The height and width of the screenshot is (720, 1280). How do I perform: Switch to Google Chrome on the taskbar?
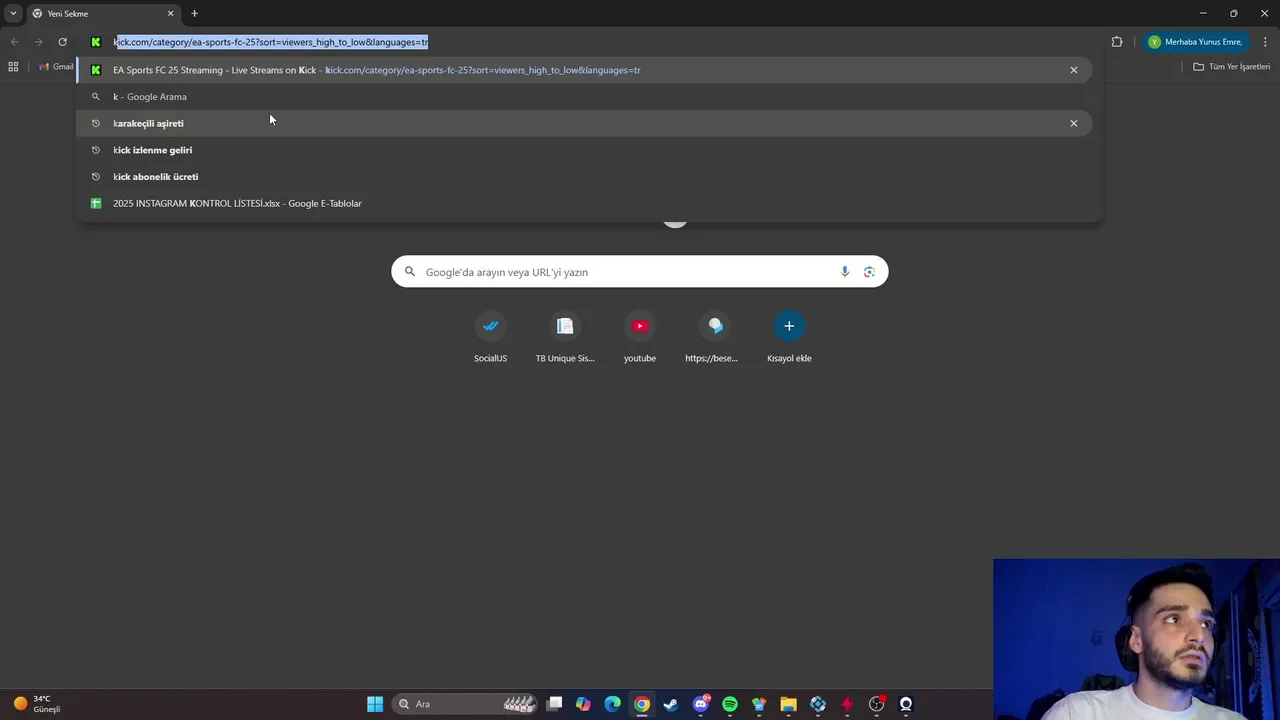(x=642, y=704)
